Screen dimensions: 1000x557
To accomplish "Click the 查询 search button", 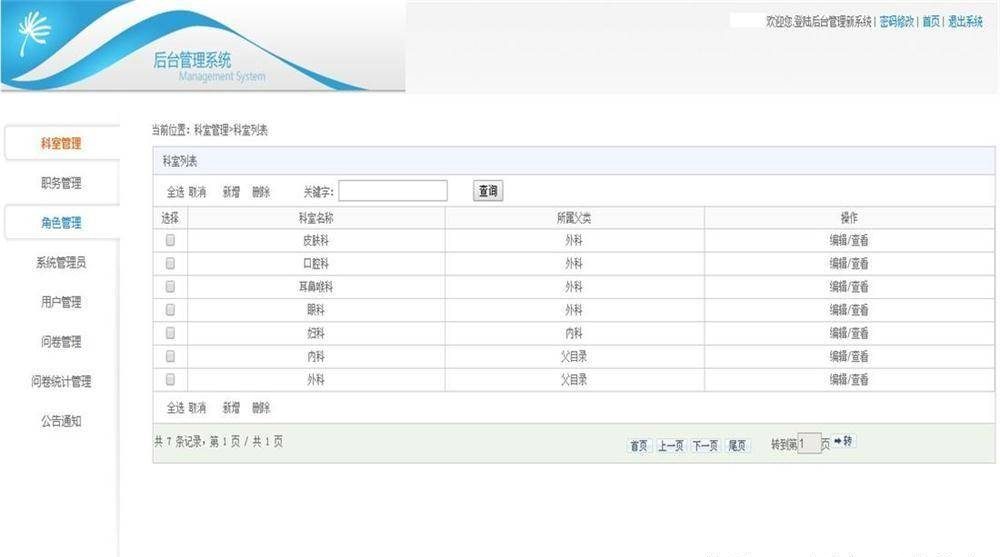I will click(x=488, y=191).
